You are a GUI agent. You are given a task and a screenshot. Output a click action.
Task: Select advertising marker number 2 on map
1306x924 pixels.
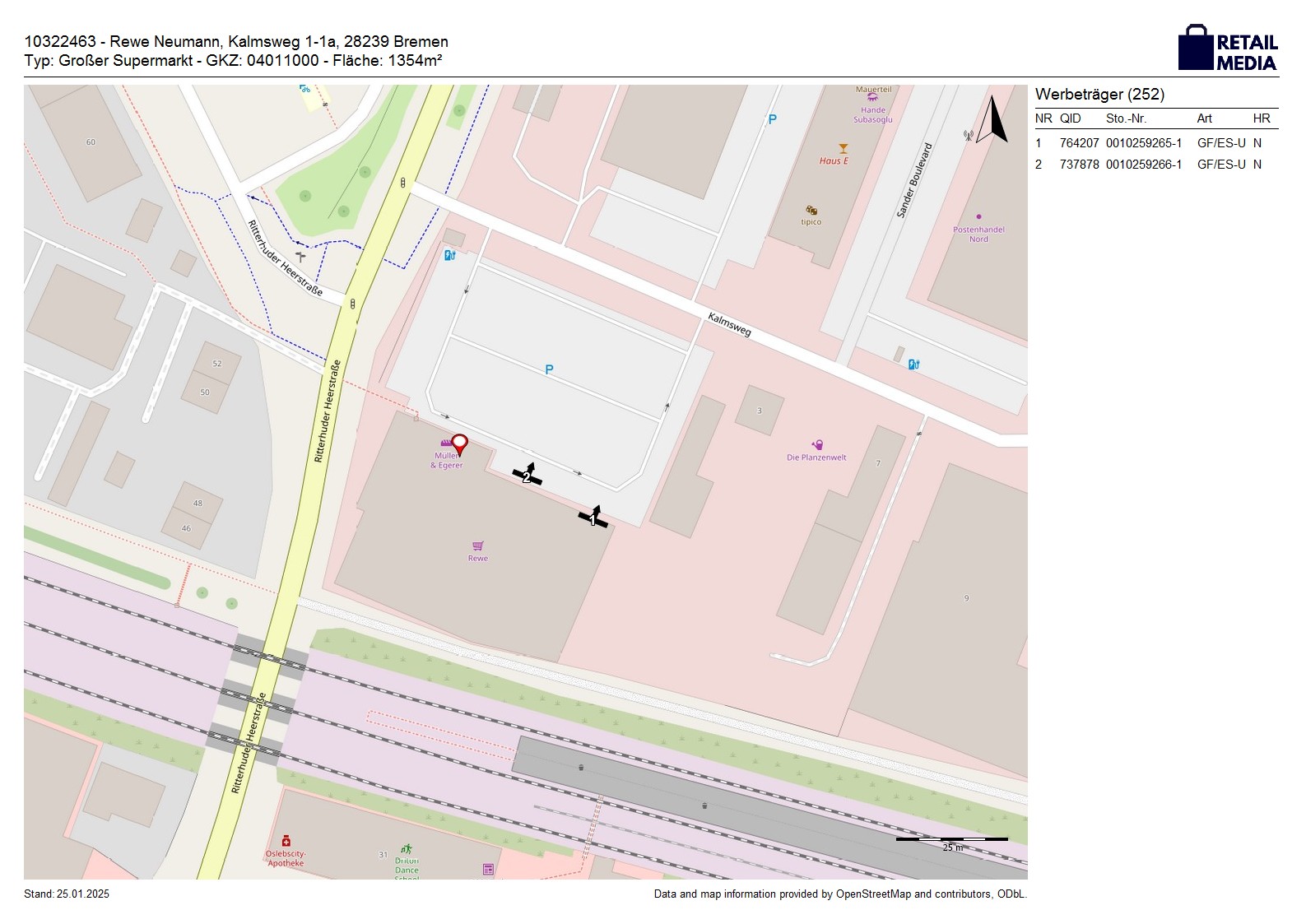tap(528, 475)
